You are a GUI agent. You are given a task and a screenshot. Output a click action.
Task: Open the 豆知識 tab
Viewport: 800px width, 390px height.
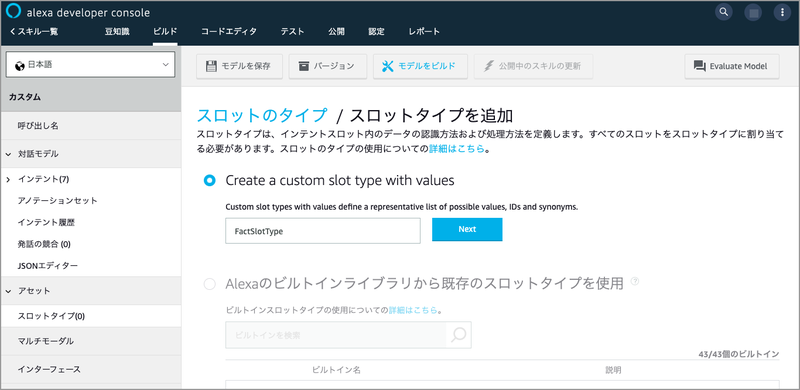tap(117, 32)
